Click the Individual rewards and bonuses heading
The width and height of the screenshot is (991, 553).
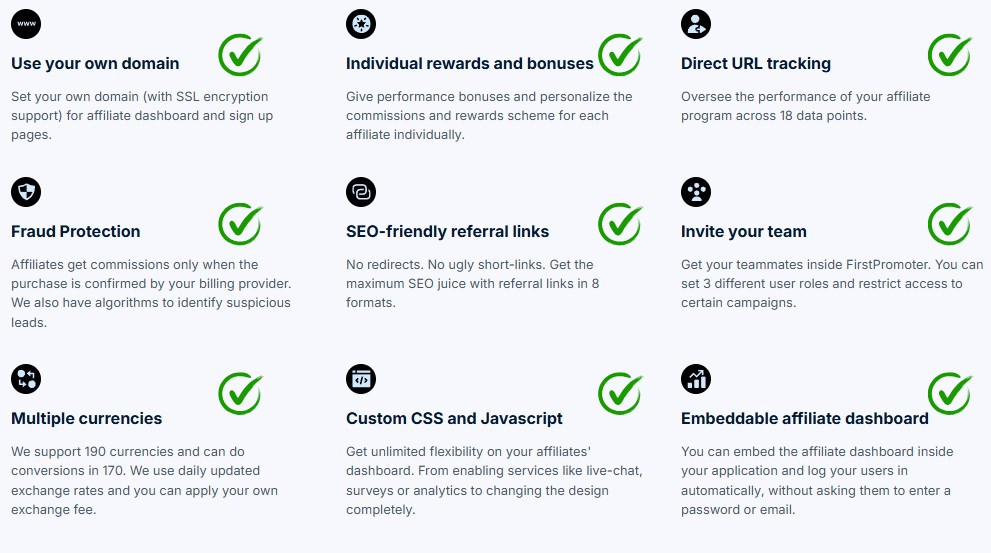point(470,63)
